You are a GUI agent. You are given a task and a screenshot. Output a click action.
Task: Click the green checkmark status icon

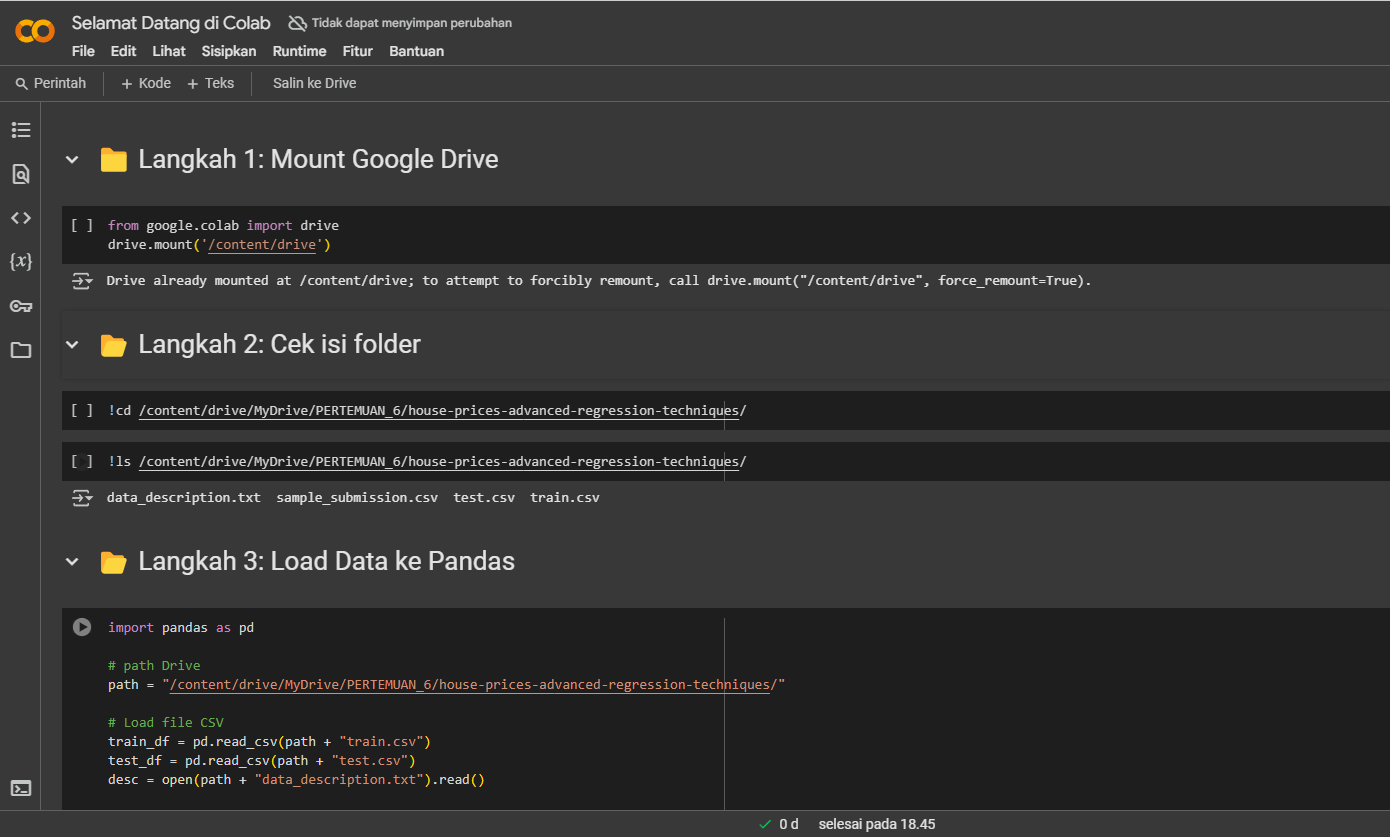coord(765,825)
